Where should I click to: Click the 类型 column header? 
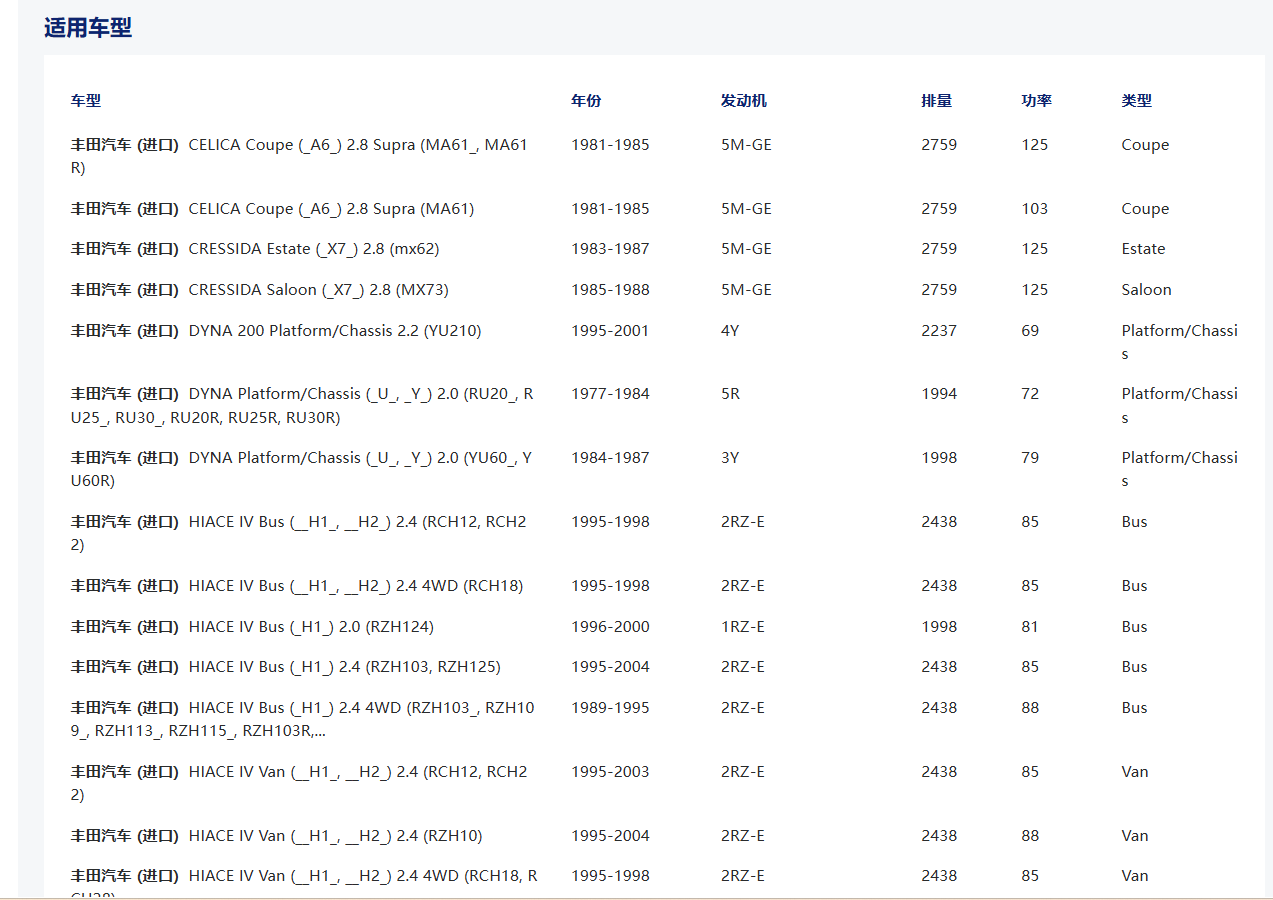point(1136,101)
